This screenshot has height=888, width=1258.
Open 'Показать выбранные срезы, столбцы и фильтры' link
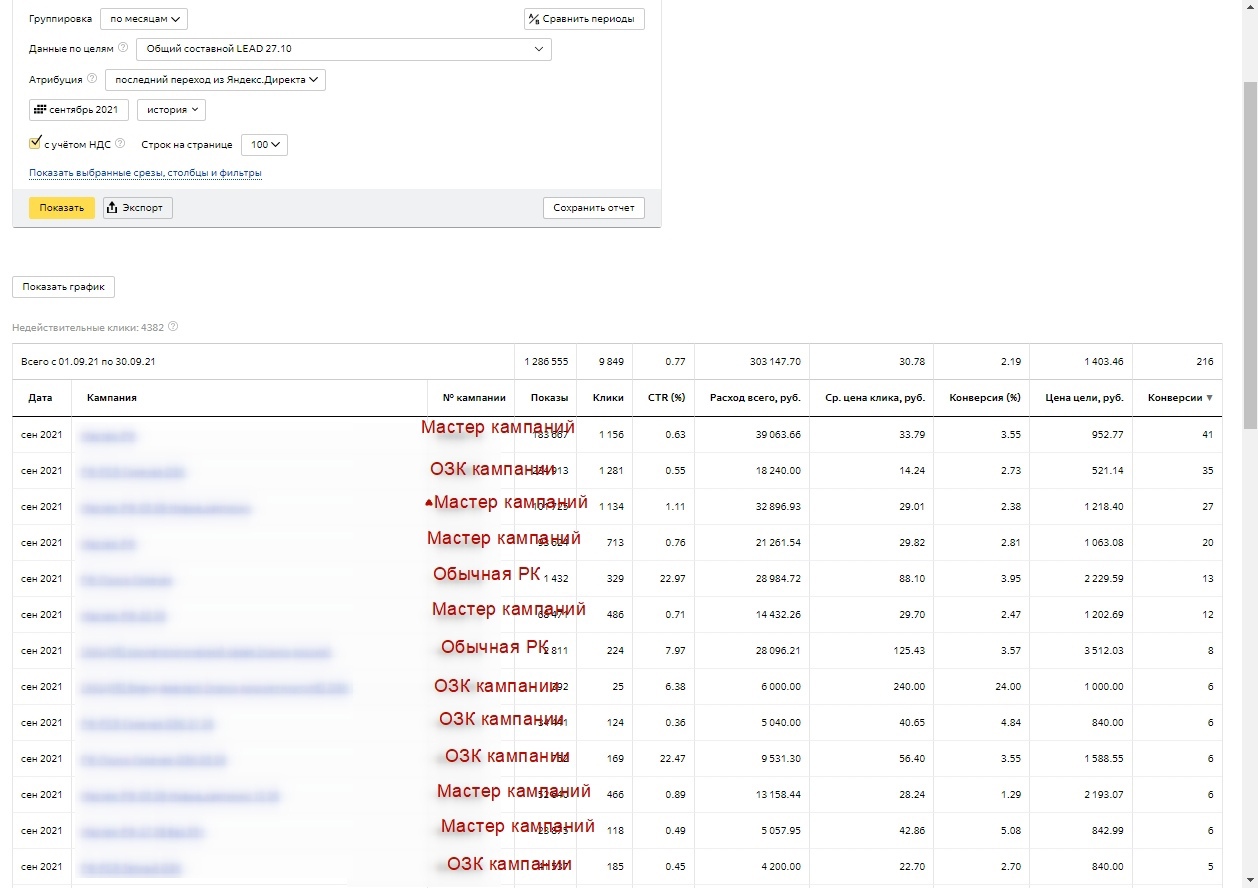point(145,173)
